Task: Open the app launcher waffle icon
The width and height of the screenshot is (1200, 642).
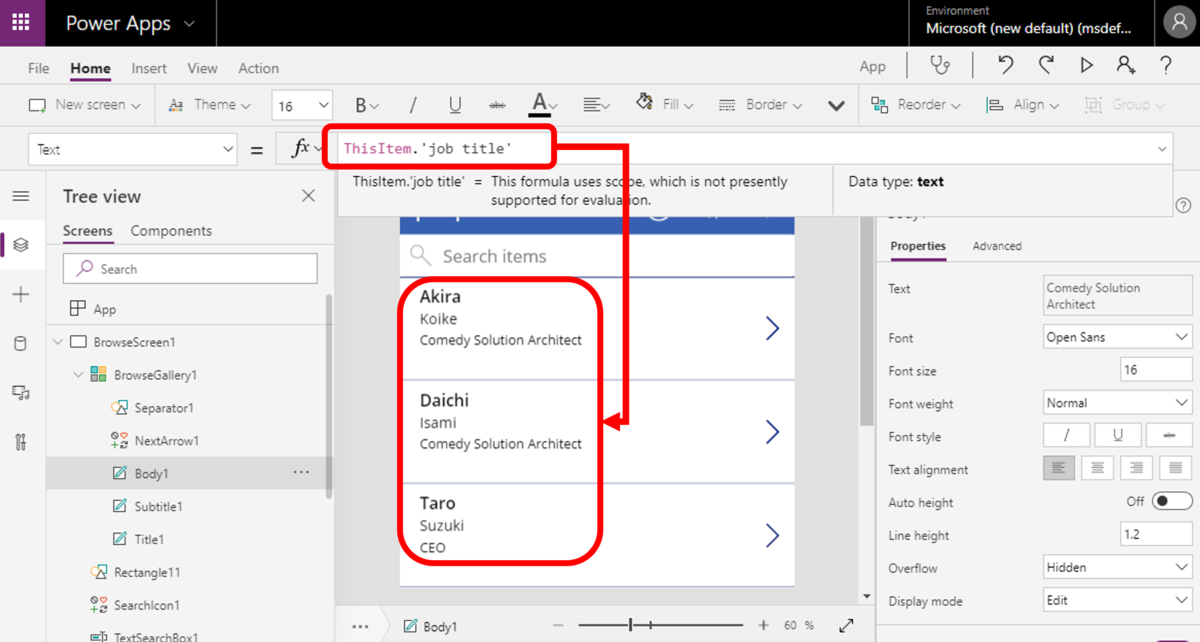Action: pyautogui.click(x=21, y=23)
